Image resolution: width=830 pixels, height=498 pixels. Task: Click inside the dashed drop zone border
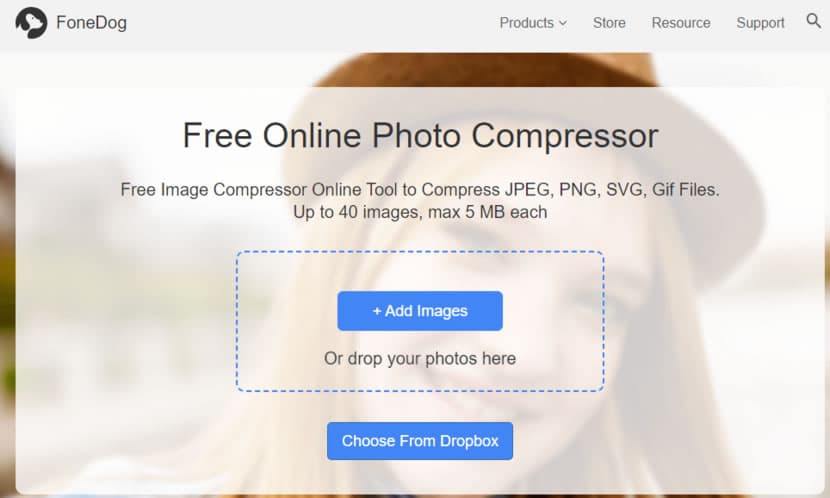[x=420, y=275]
